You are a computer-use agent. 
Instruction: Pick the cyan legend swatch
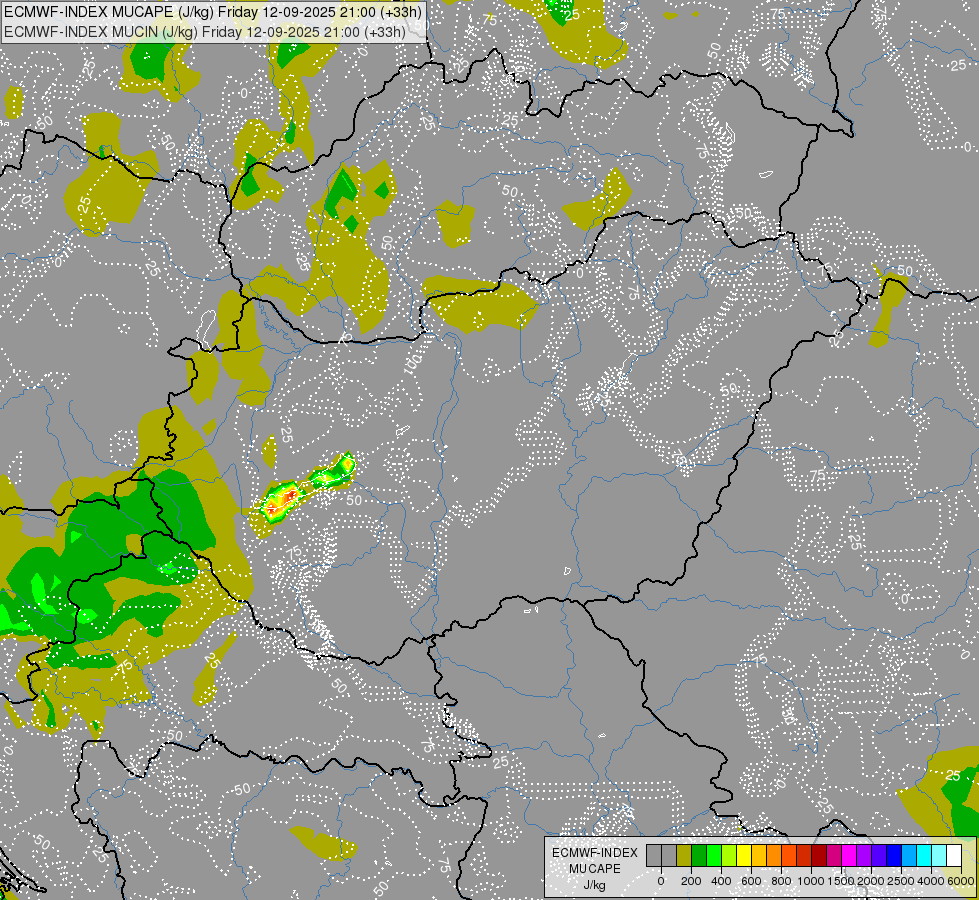925,856
